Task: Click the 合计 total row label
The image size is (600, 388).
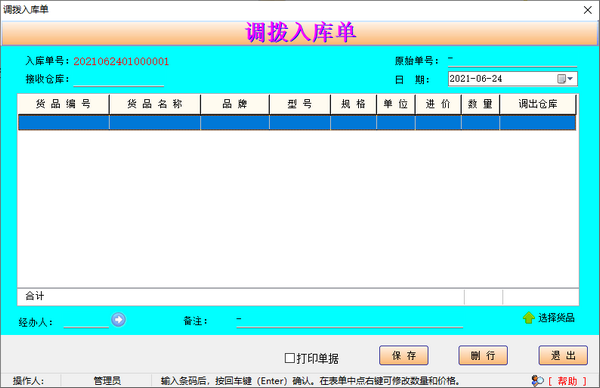Action: (x=35, y=296)
